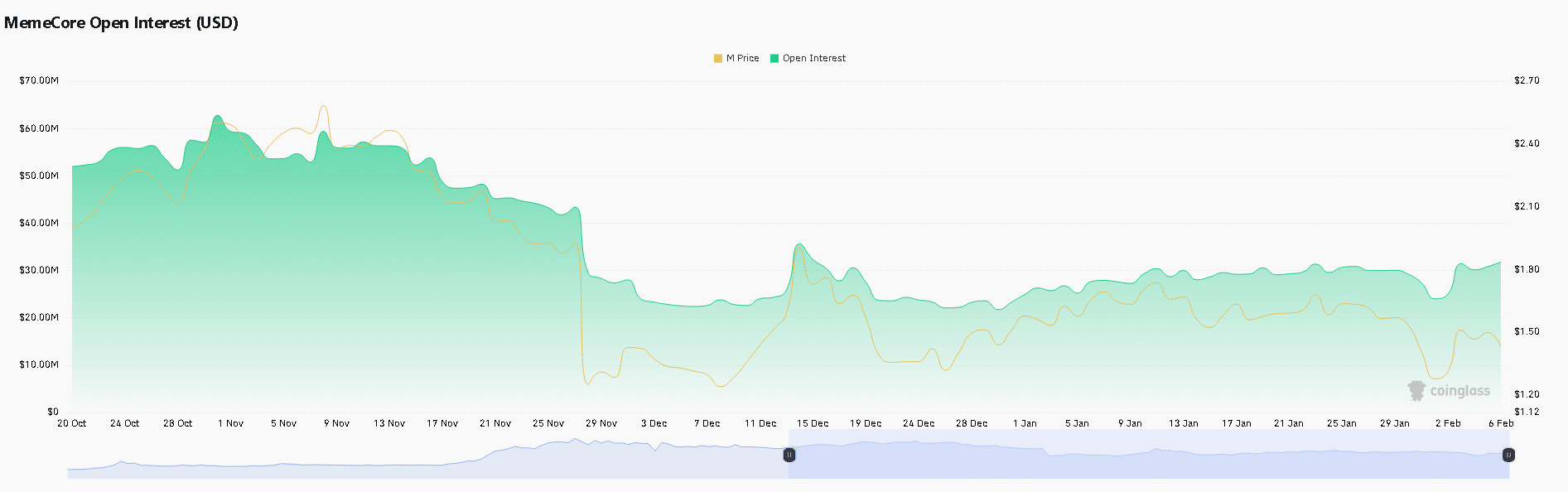
Task: Click the right range slider handle
Action: 1508,455
